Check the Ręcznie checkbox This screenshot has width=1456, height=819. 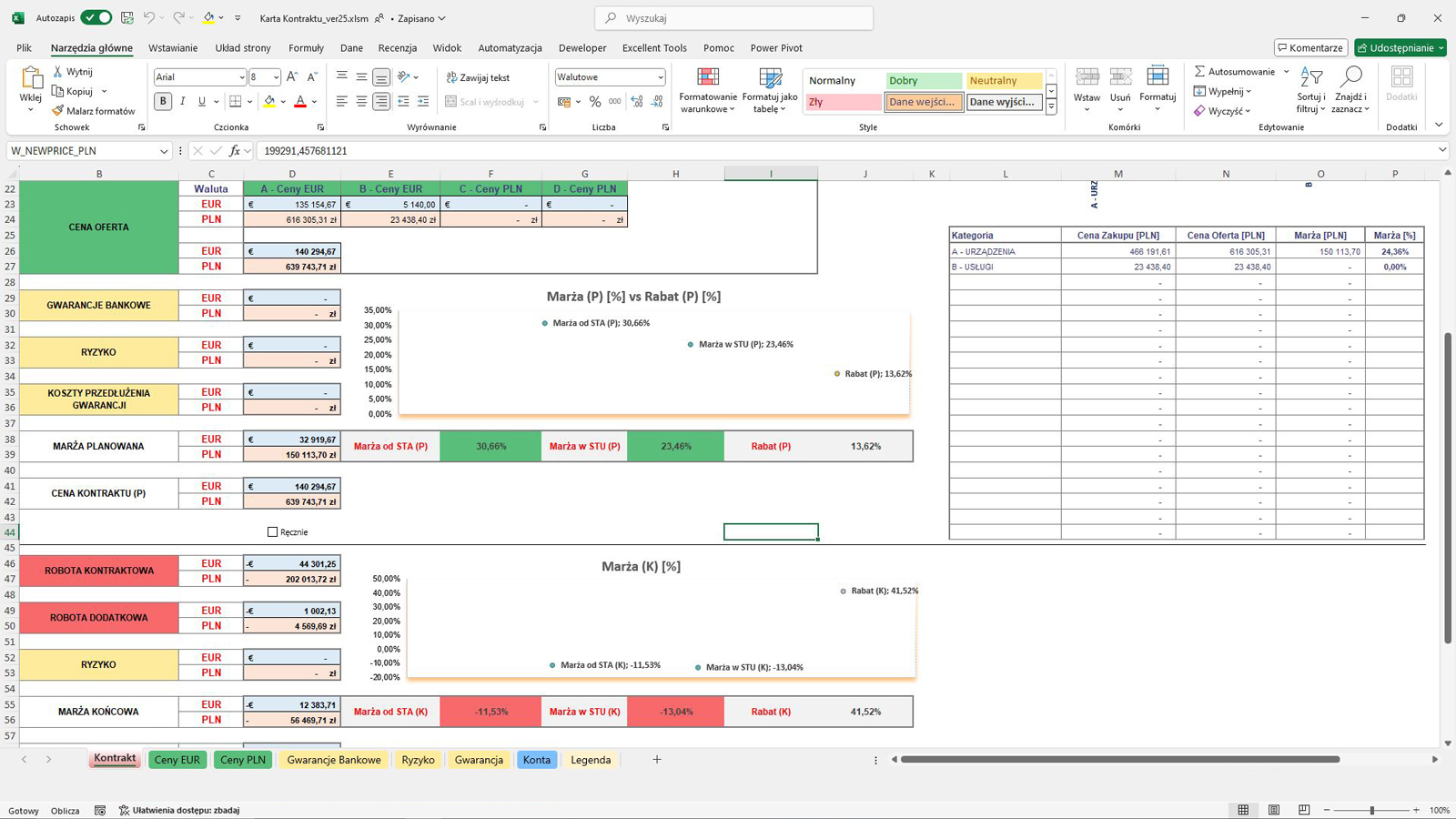[272, 532]
